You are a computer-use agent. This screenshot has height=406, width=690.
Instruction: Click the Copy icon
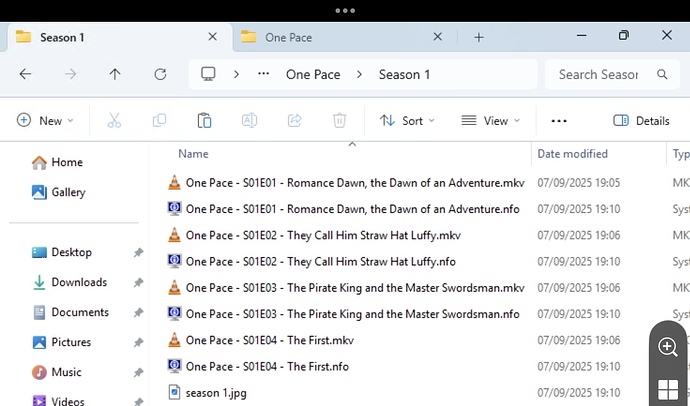[159, 121]
